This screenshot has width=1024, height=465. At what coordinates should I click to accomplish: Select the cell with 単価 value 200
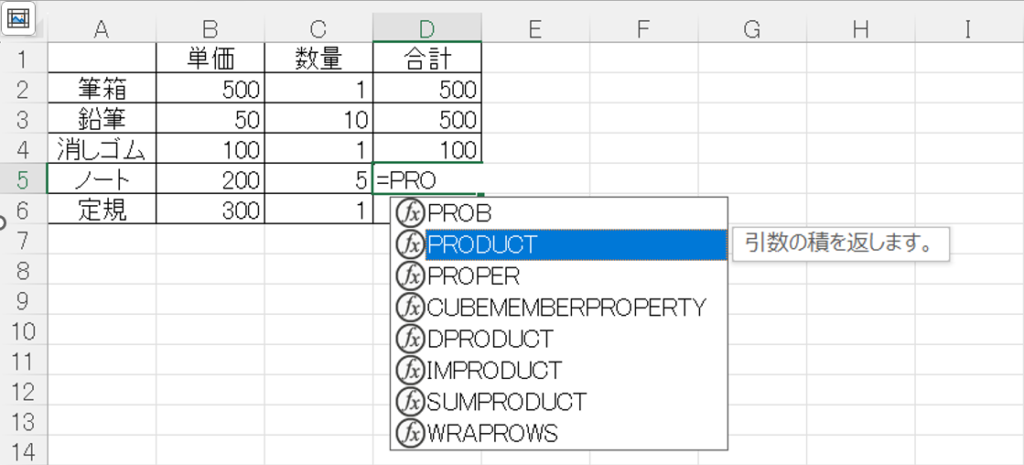210,181
